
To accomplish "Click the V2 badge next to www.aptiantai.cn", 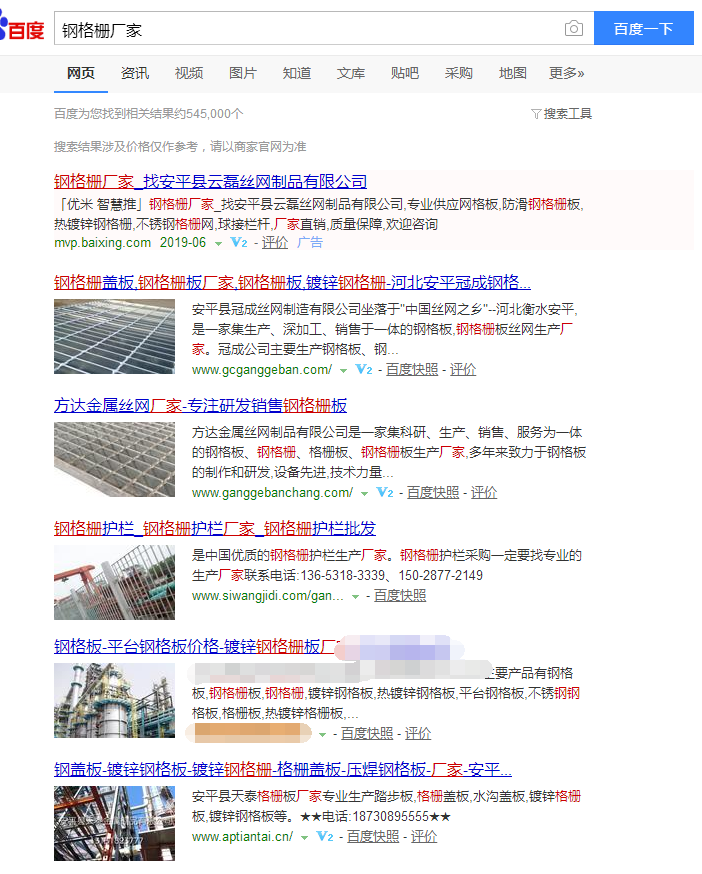I will click(x=325, y=837).
